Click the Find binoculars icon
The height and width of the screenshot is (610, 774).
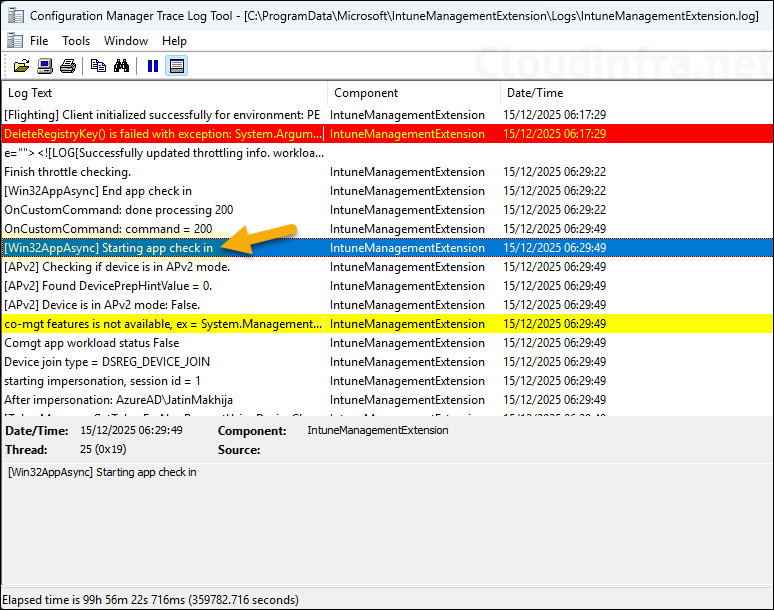[x=121, y=66]
